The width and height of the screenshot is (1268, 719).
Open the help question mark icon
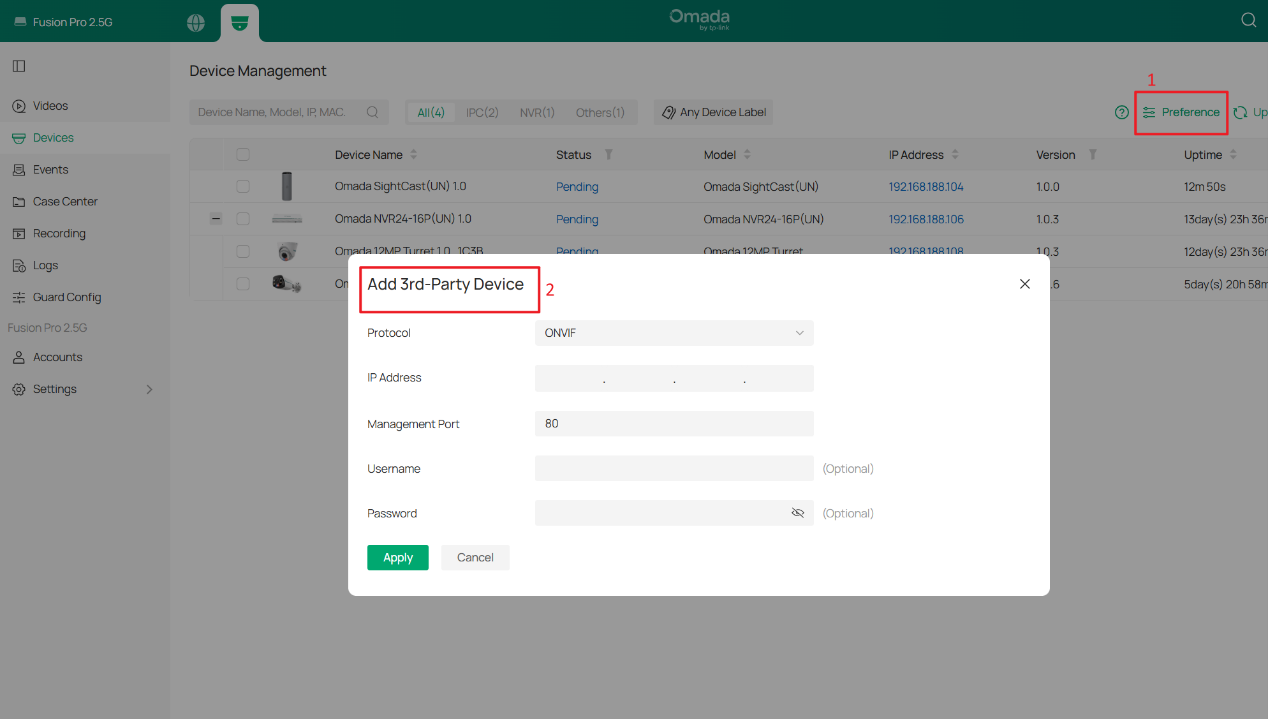(x=1122, y=112)
